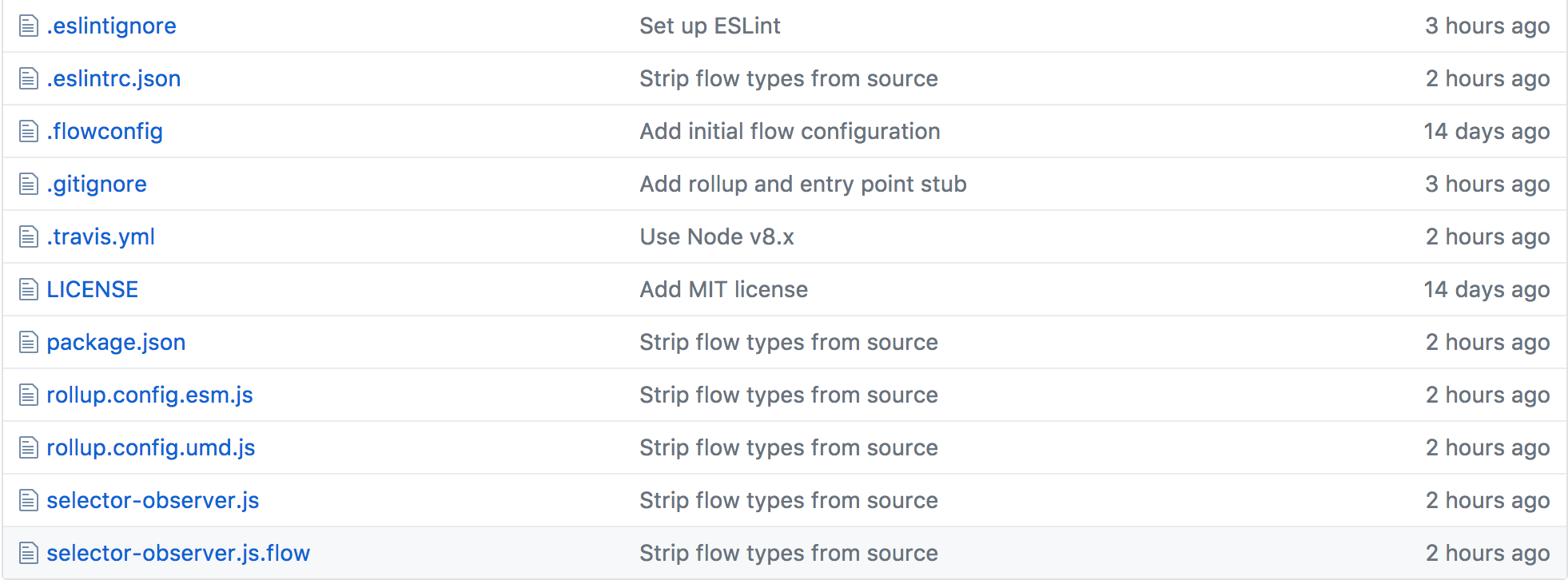Image resolution: width=1568 pixels, height=580 pixels.
Task: Open the .eslintrc.json file
Action: click(x=113, y=79)
